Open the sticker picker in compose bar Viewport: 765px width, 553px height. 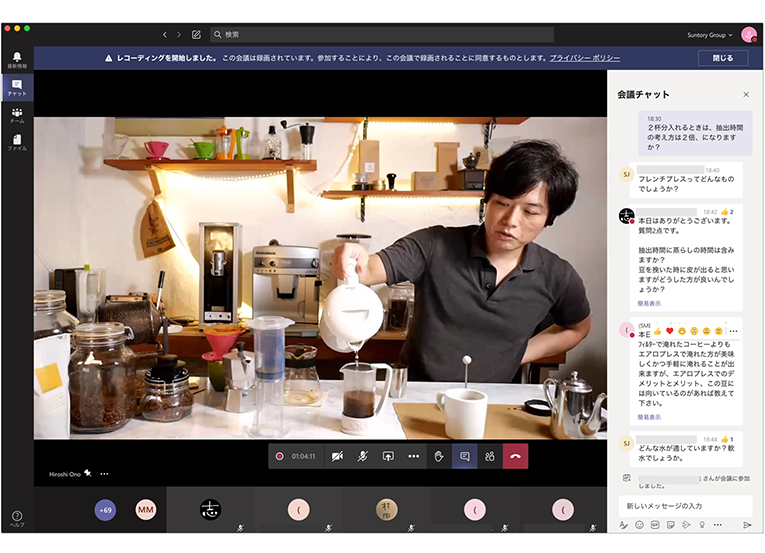tap(671, 525)
